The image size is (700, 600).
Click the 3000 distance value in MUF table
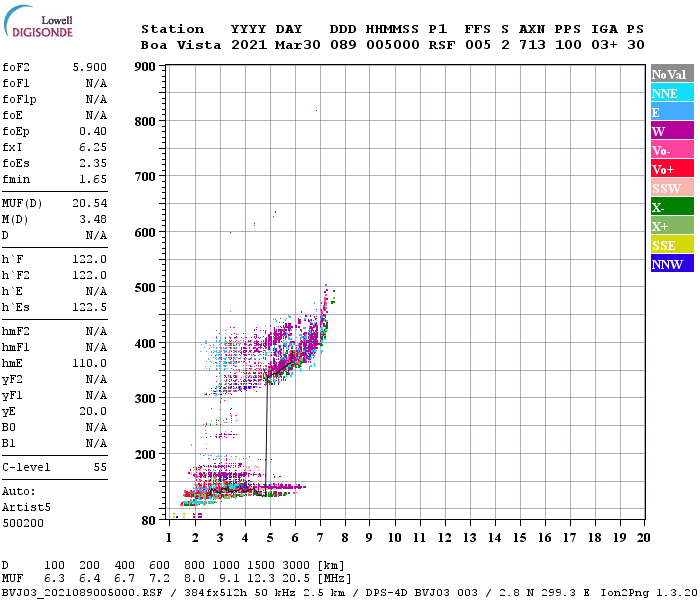(x=296, y=566)
